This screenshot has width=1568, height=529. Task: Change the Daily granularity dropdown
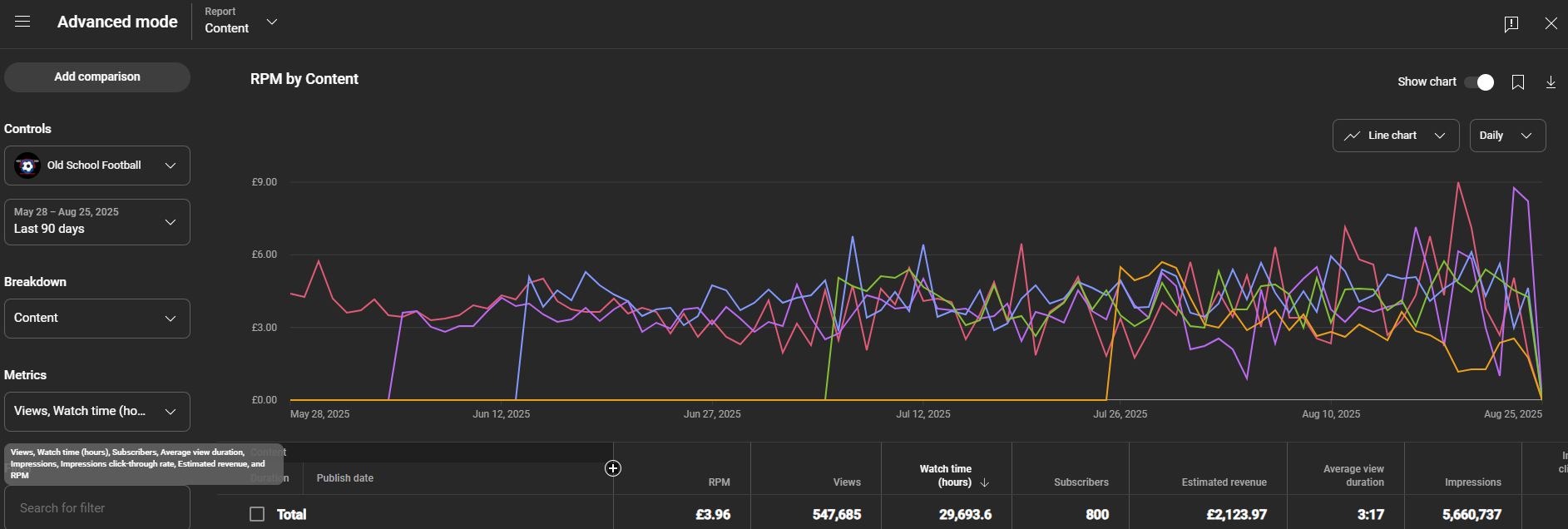point(1507,136)
